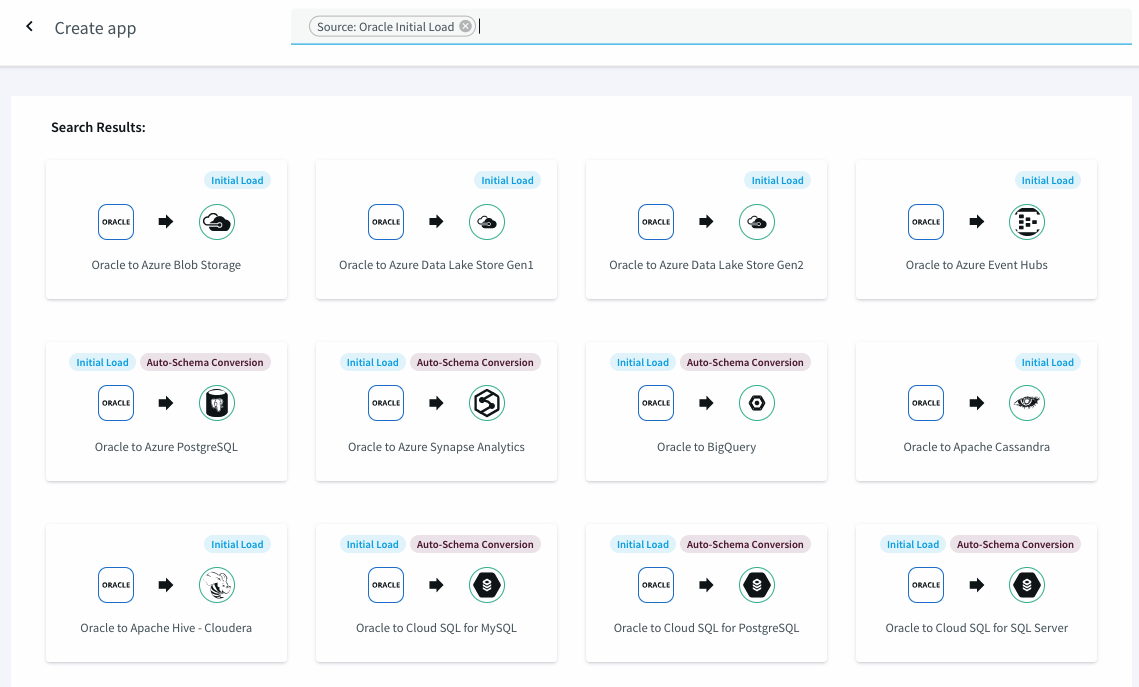Choose the Azure Synapse Analytics target icon
Viewport: 1139px width, 687px height.
click(x=487, y=403)
